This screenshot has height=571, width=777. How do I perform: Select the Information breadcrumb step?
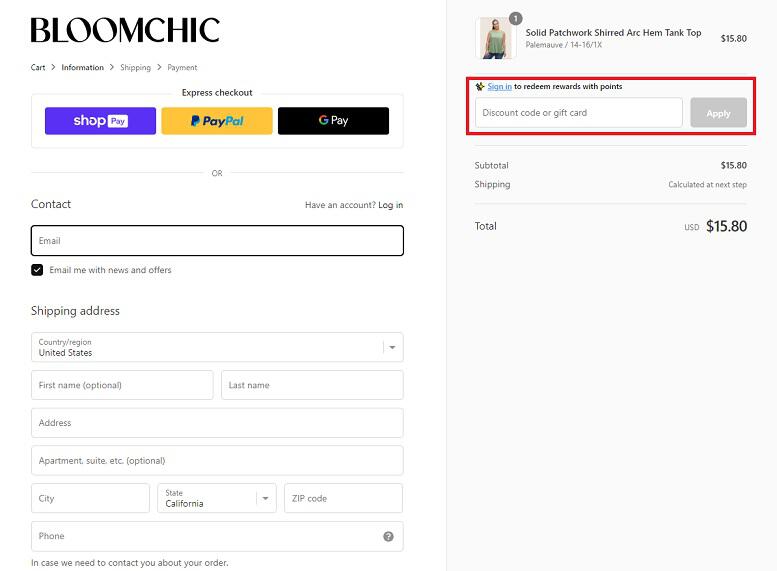click(x=82, y=67)
